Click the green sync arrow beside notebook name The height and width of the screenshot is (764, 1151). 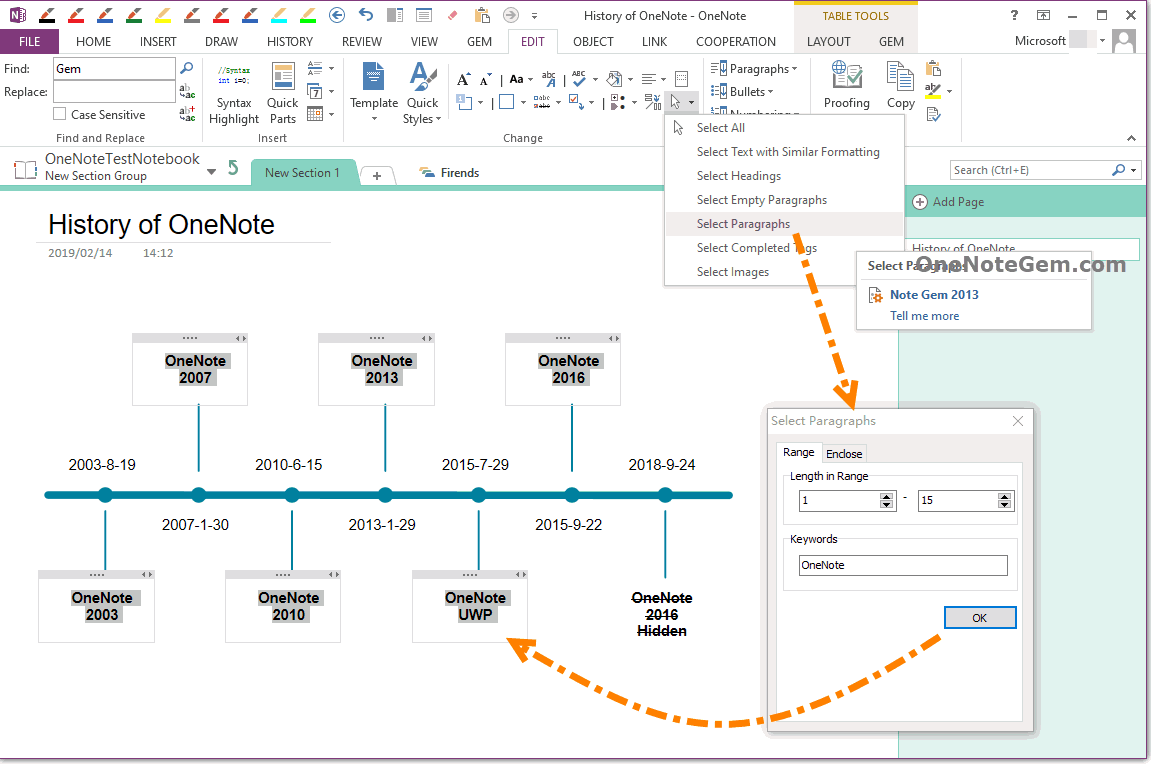click(x=233, y=168)
